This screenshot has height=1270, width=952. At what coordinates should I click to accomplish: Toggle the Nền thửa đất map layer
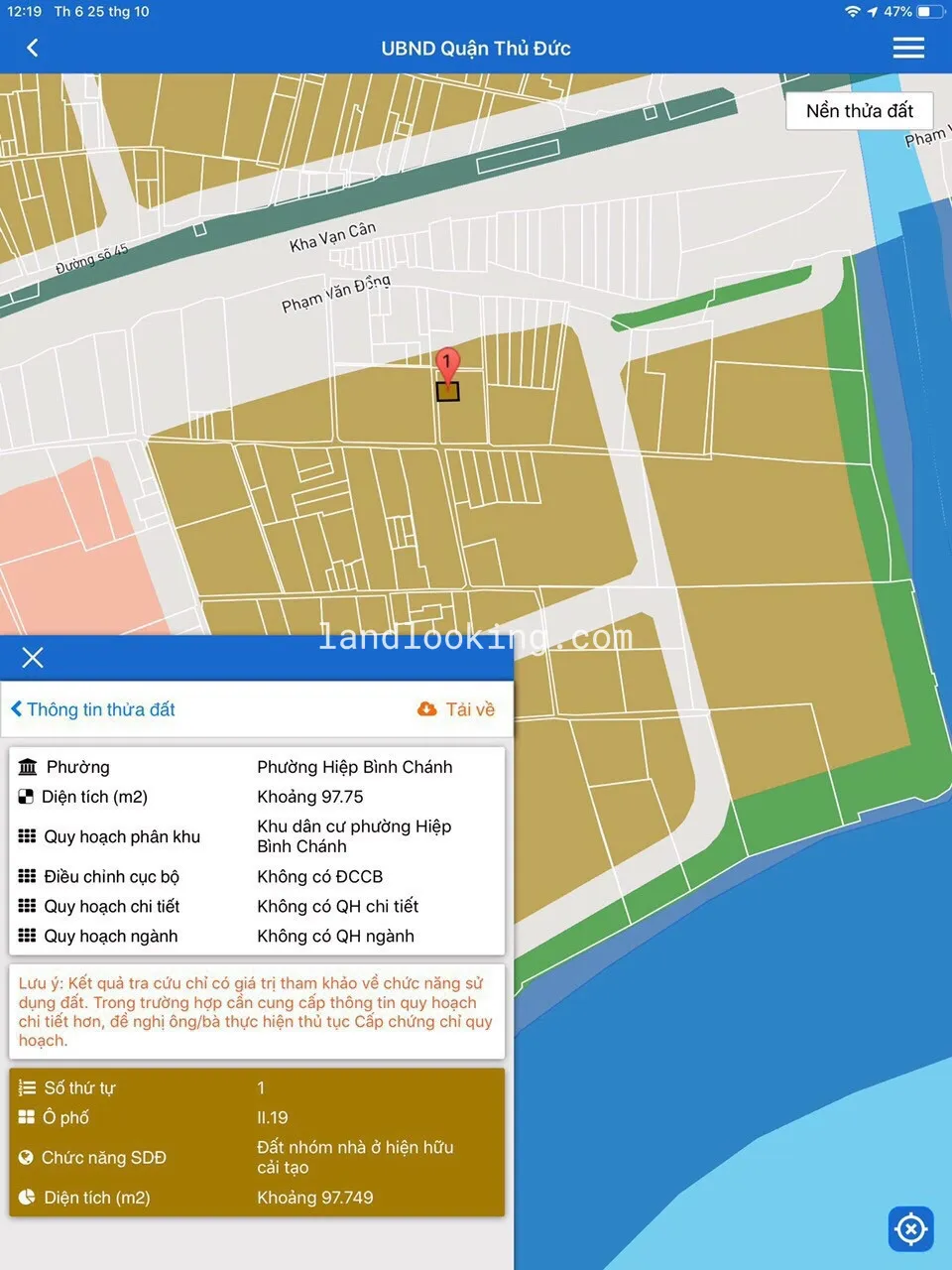[859, 111]
